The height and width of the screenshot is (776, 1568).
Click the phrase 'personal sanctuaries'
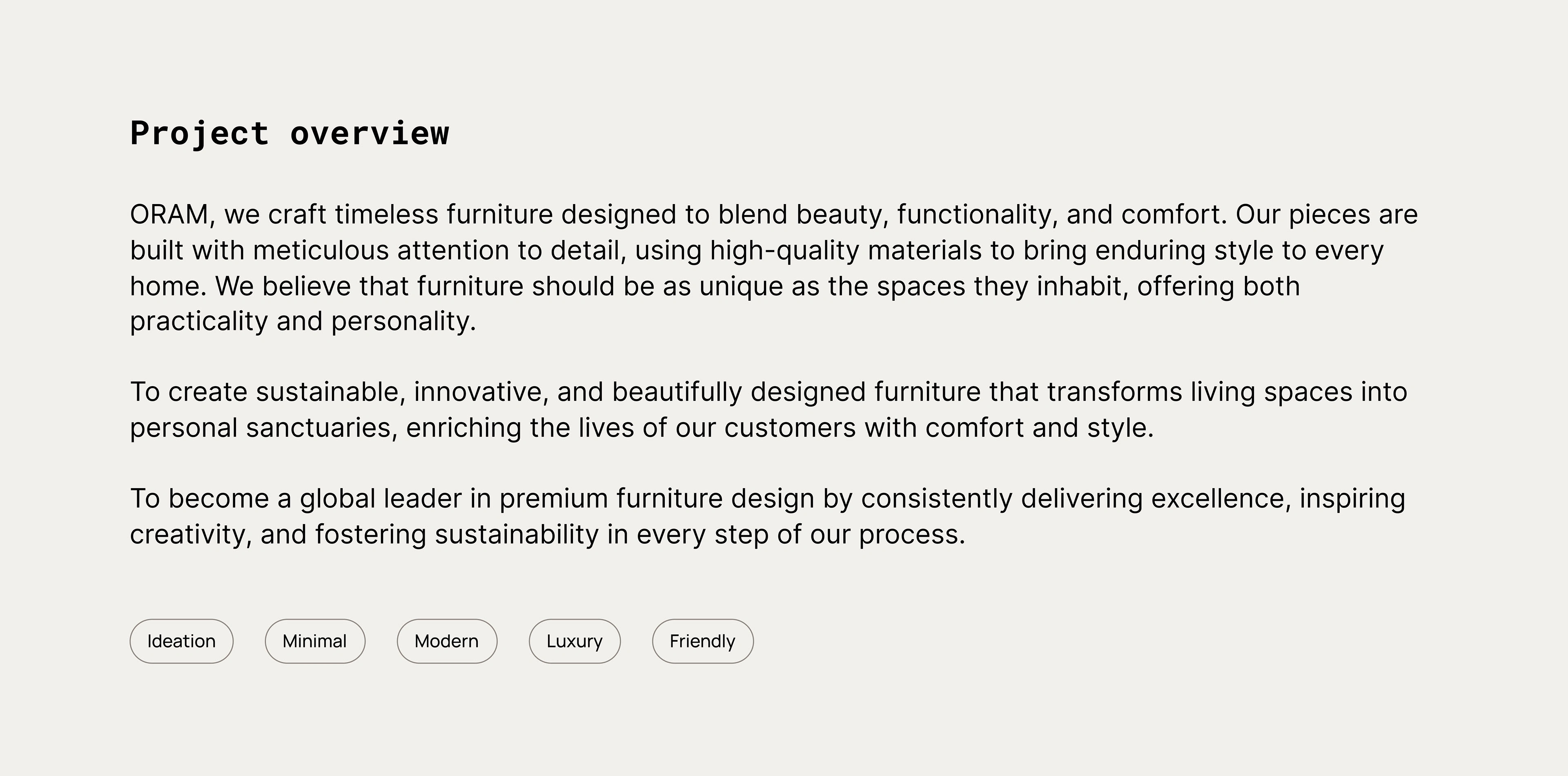pos(260,428)
